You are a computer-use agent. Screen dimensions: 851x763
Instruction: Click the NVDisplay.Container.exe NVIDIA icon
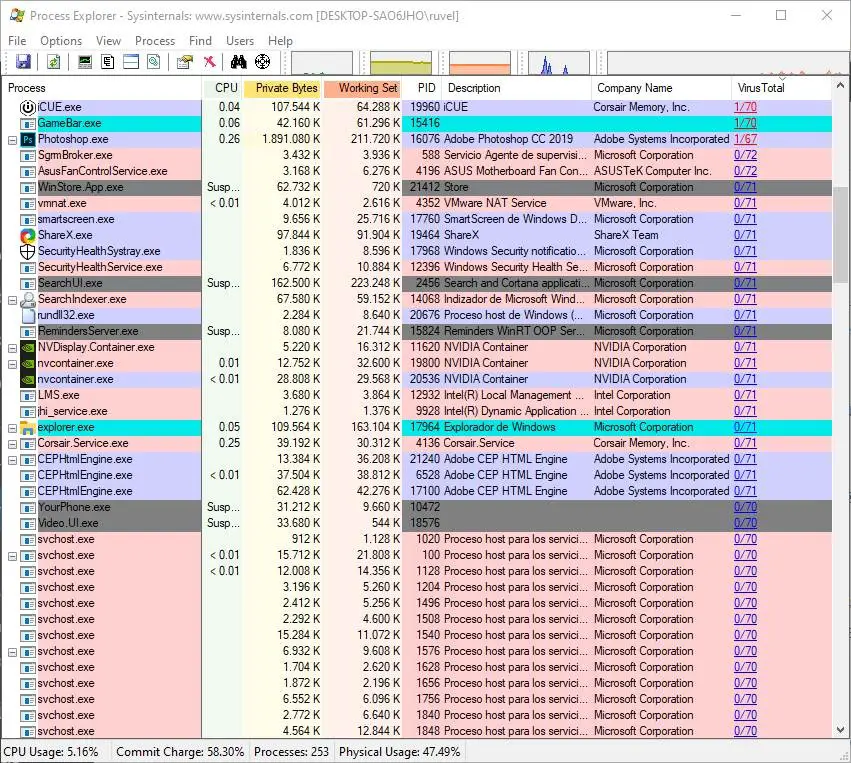[28, 347]
